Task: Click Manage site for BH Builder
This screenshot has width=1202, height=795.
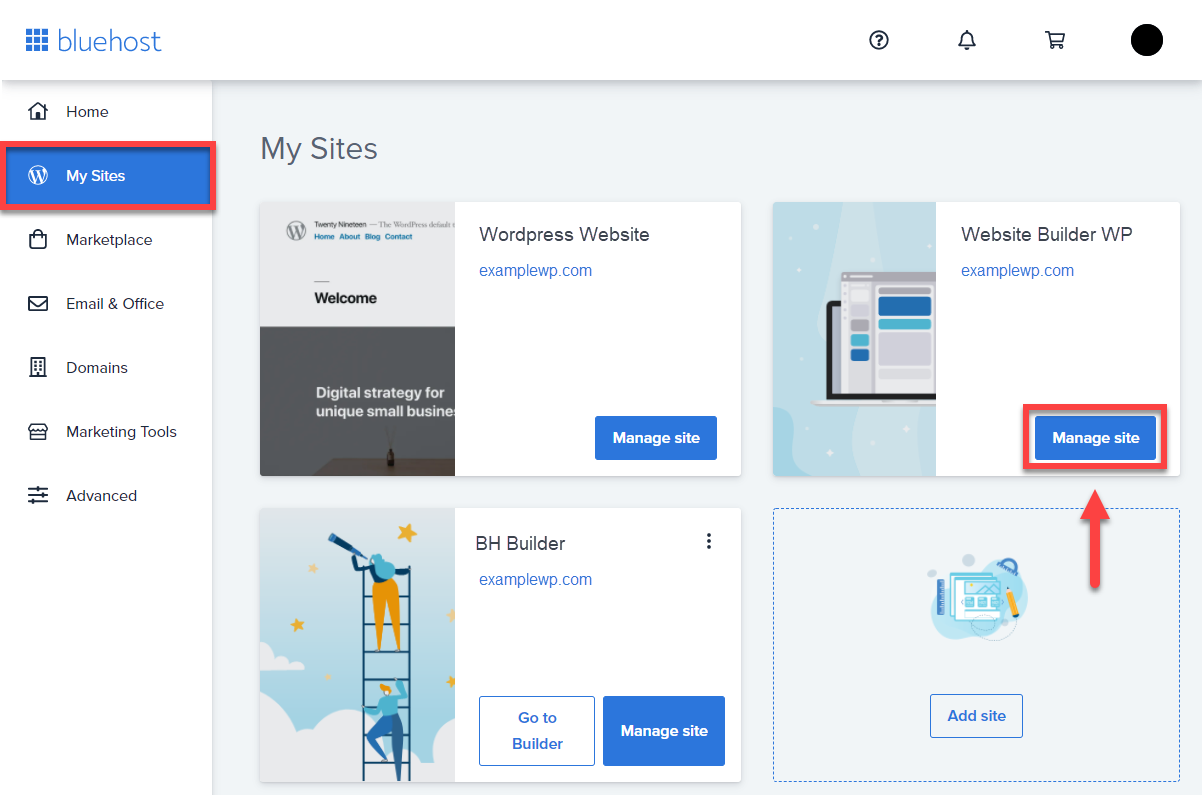Action: pyautogui.click(x=664, y=731)
